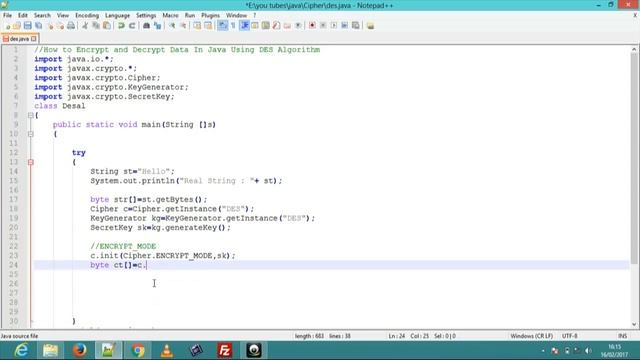Toggle the indent guide toolbar button
The height and width of the screenshot is (360, 640).
[x=244, y=26]
